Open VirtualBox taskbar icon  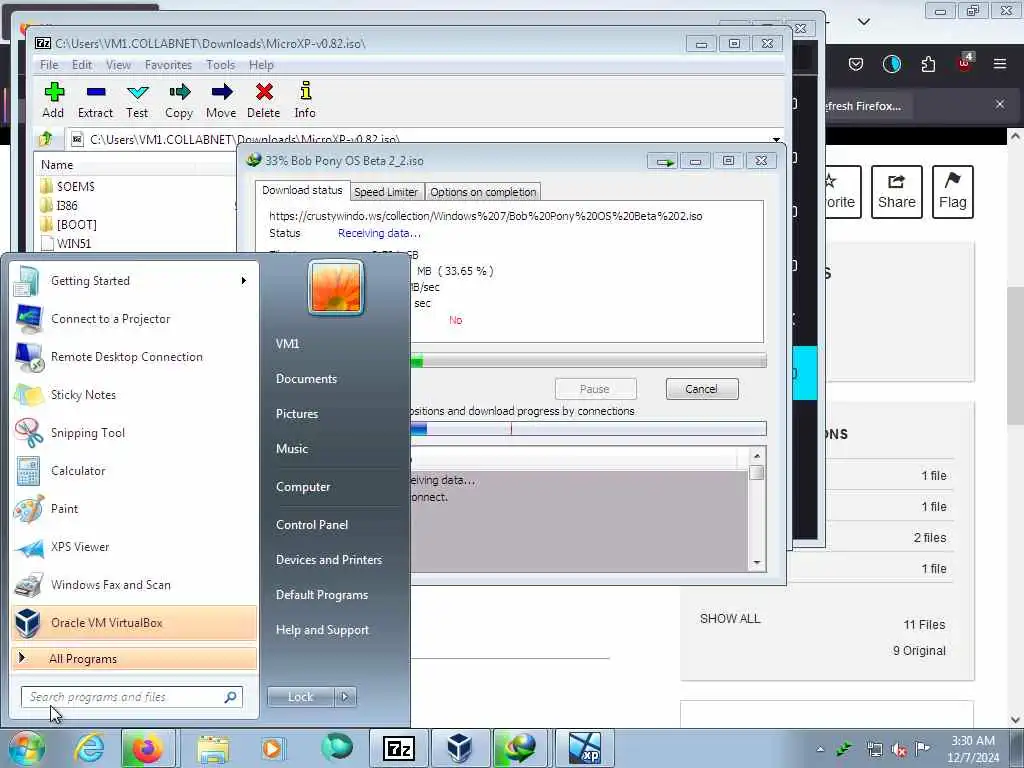459,748
